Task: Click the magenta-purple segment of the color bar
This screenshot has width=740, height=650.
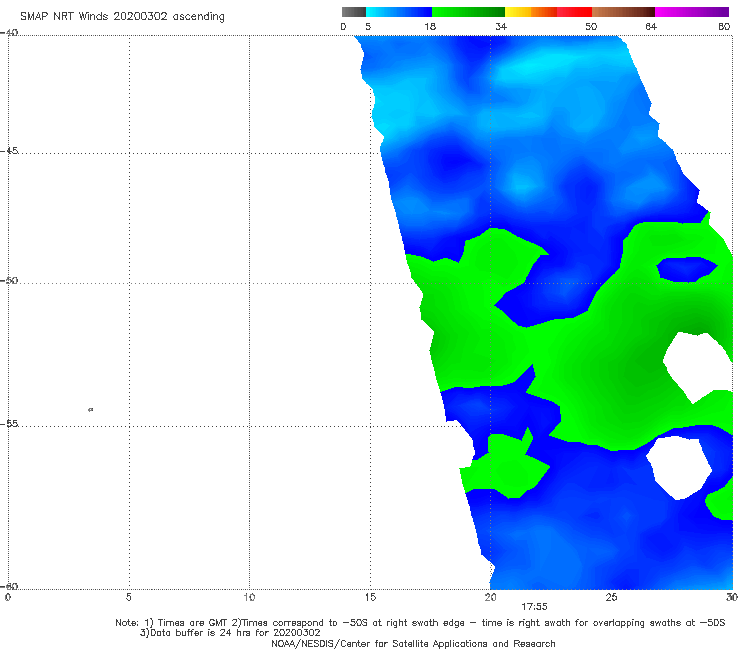Action: coord(692,12)
